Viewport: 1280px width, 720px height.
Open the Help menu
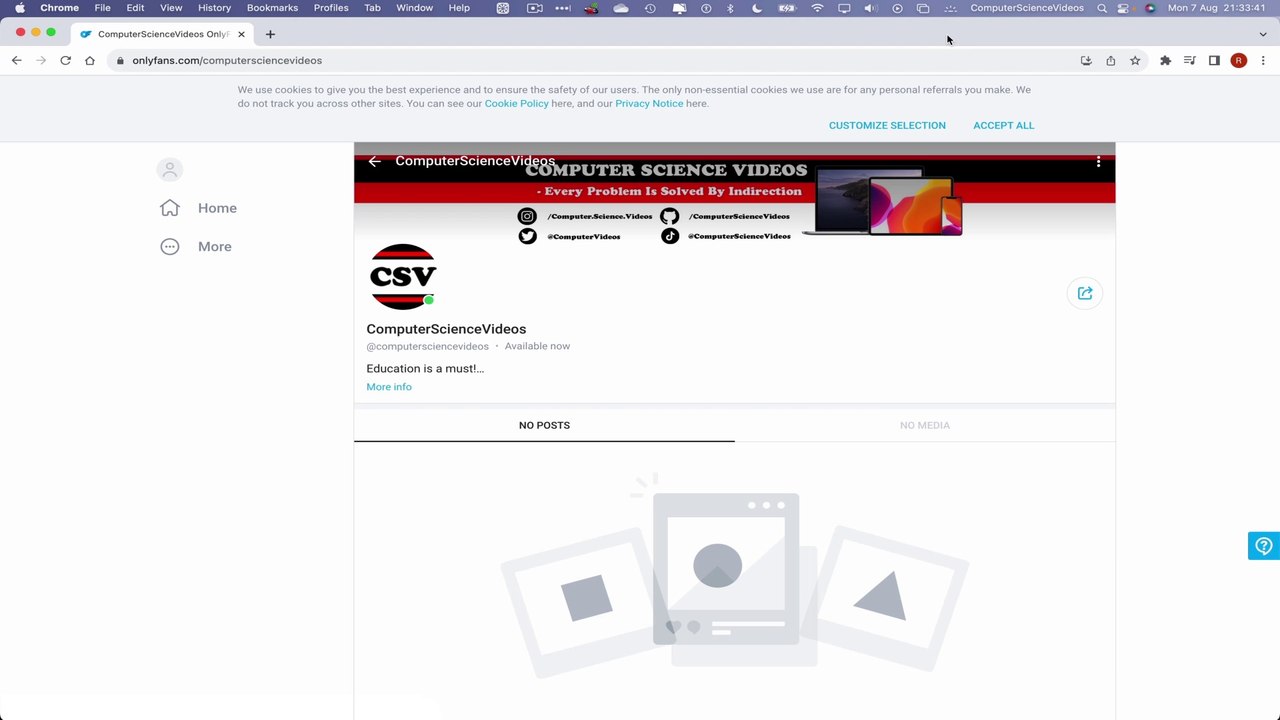coord(459,8)
